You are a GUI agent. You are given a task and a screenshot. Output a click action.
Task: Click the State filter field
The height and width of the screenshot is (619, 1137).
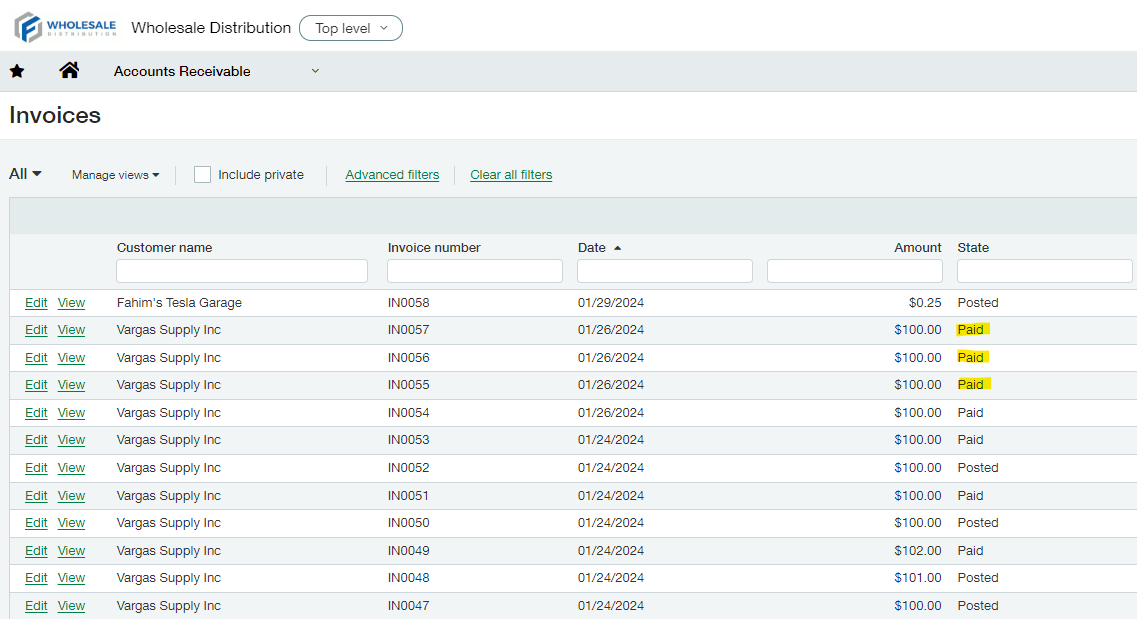pyautogui.click(x=1045, y=271)
